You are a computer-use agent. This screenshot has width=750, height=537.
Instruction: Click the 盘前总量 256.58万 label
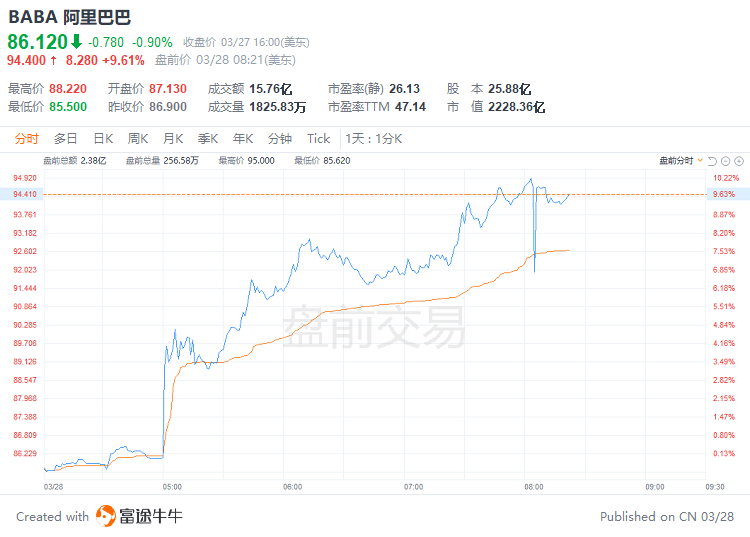[x=162, y=161]
